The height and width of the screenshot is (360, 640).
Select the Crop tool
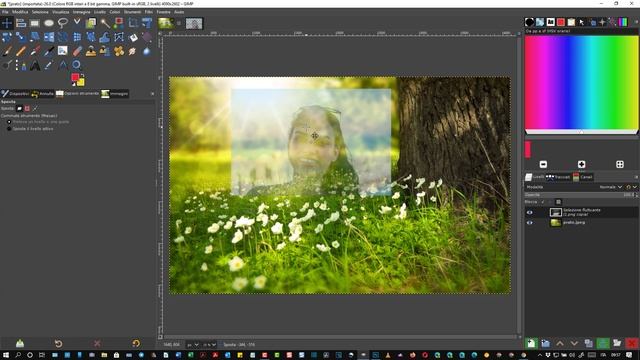[133, 23]
